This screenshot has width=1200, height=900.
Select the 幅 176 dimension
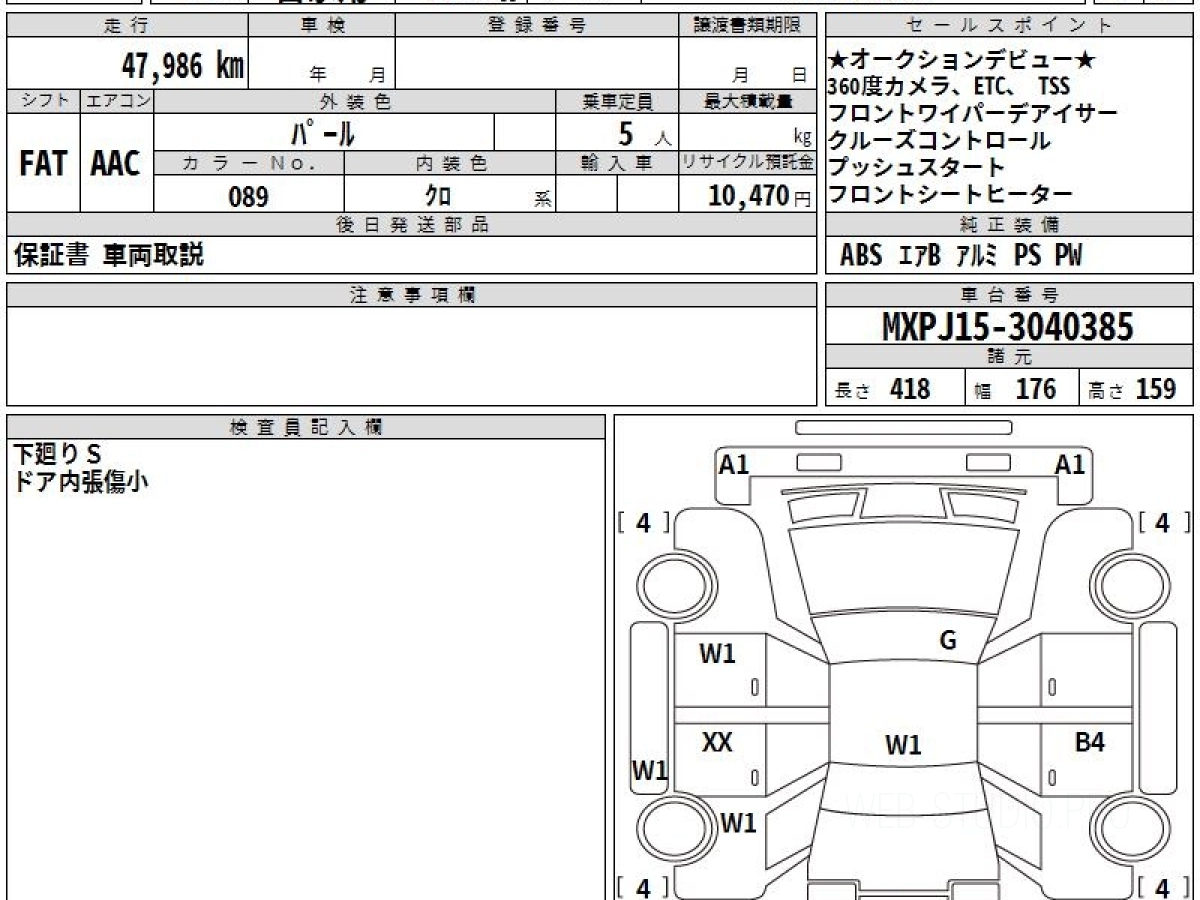[1015, 389]
